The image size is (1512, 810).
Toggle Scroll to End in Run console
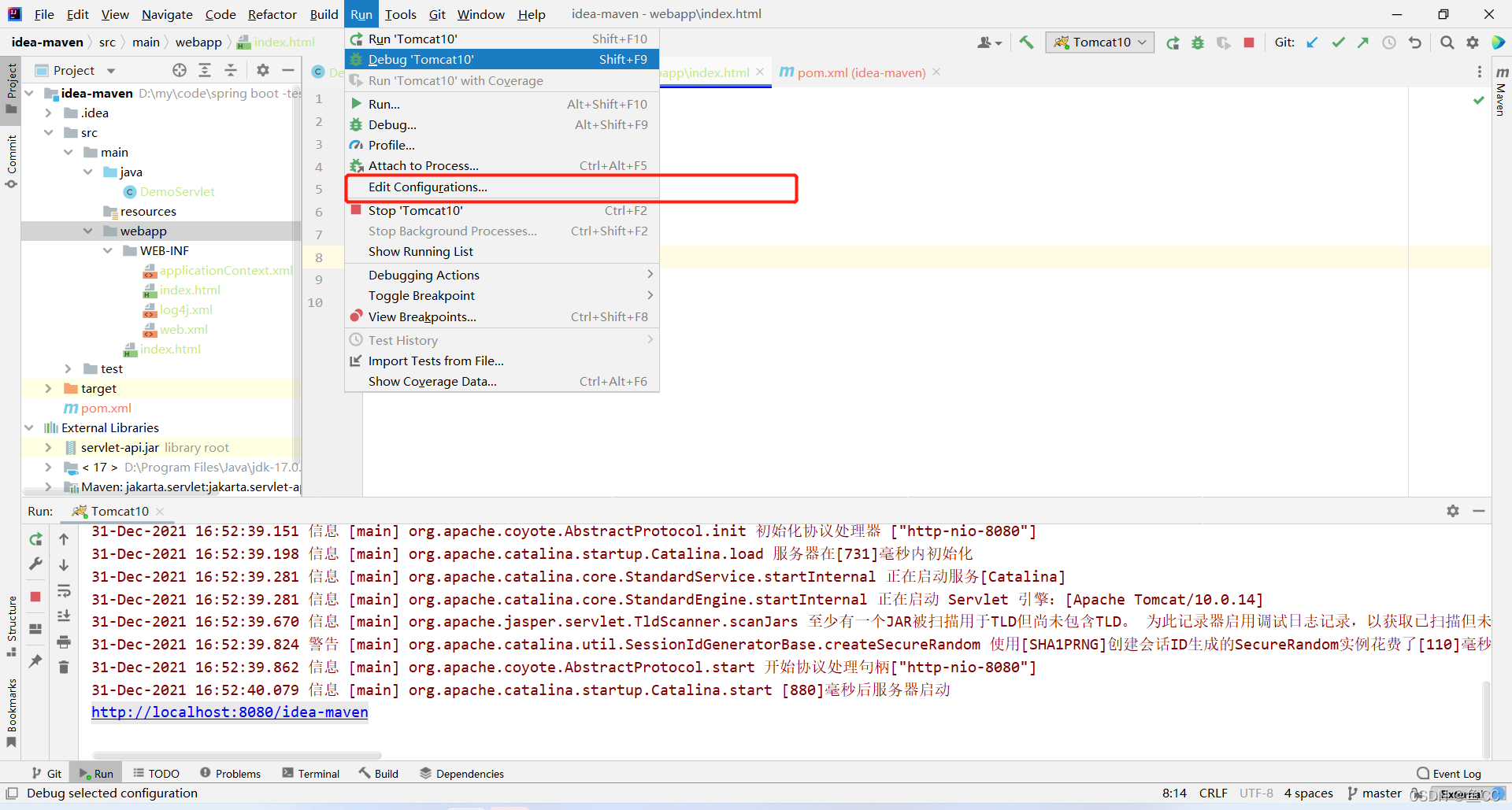[64, 616]
